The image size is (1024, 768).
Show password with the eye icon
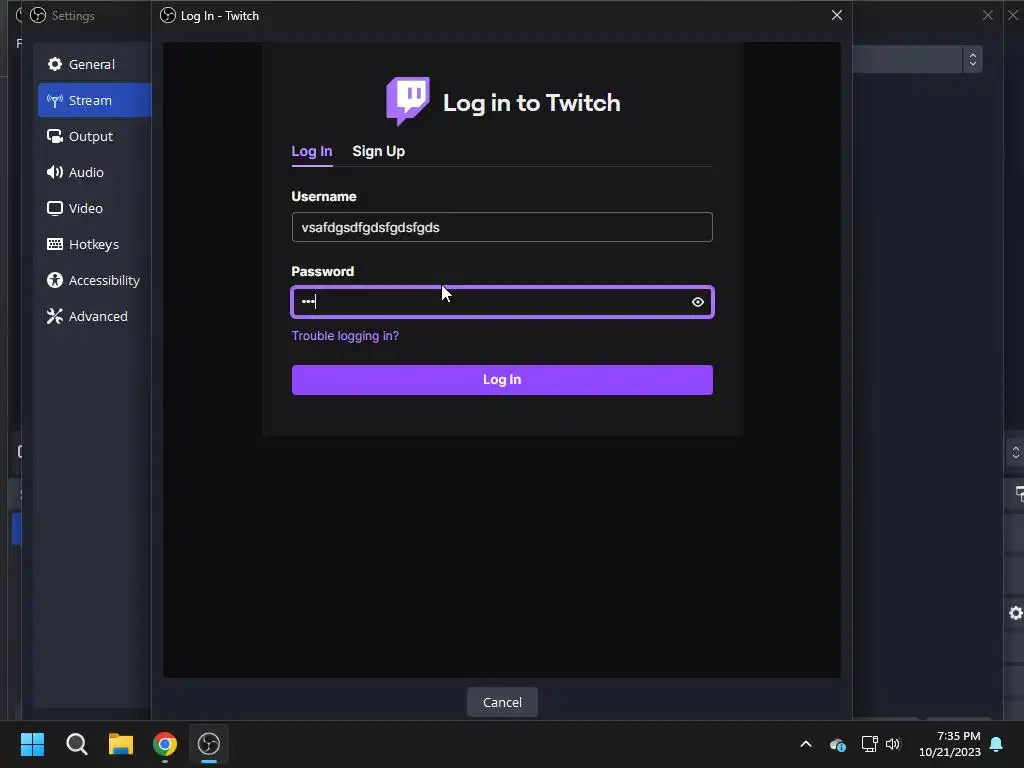[697, 302]
